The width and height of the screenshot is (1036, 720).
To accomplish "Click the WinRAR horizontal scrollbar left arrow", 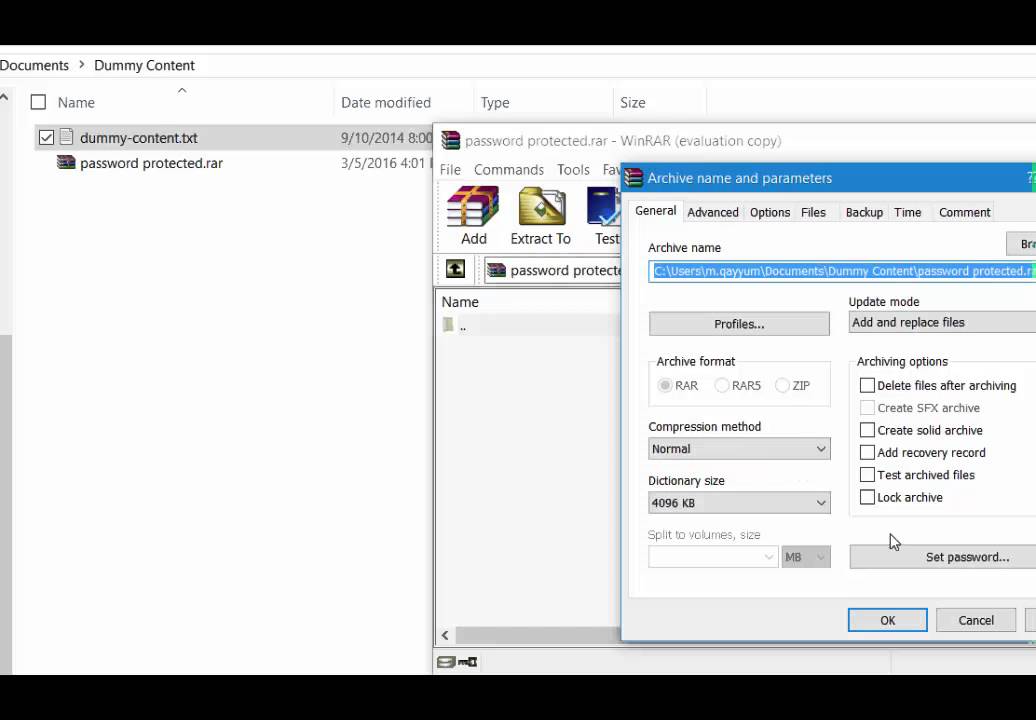I will (x=445, y=635).
